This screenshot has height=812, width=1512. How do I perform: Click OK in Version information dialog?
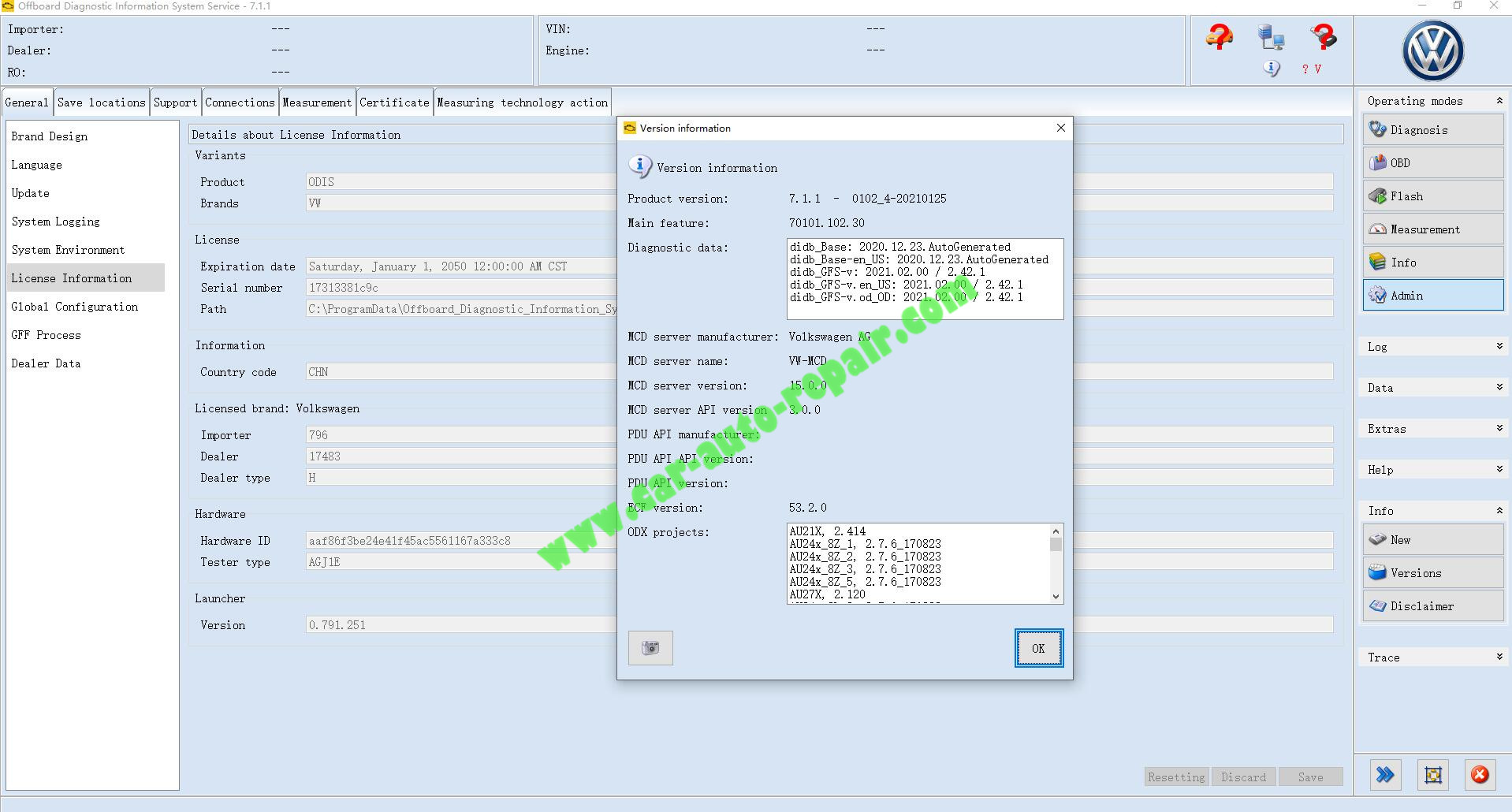[x=1038, y=648]
